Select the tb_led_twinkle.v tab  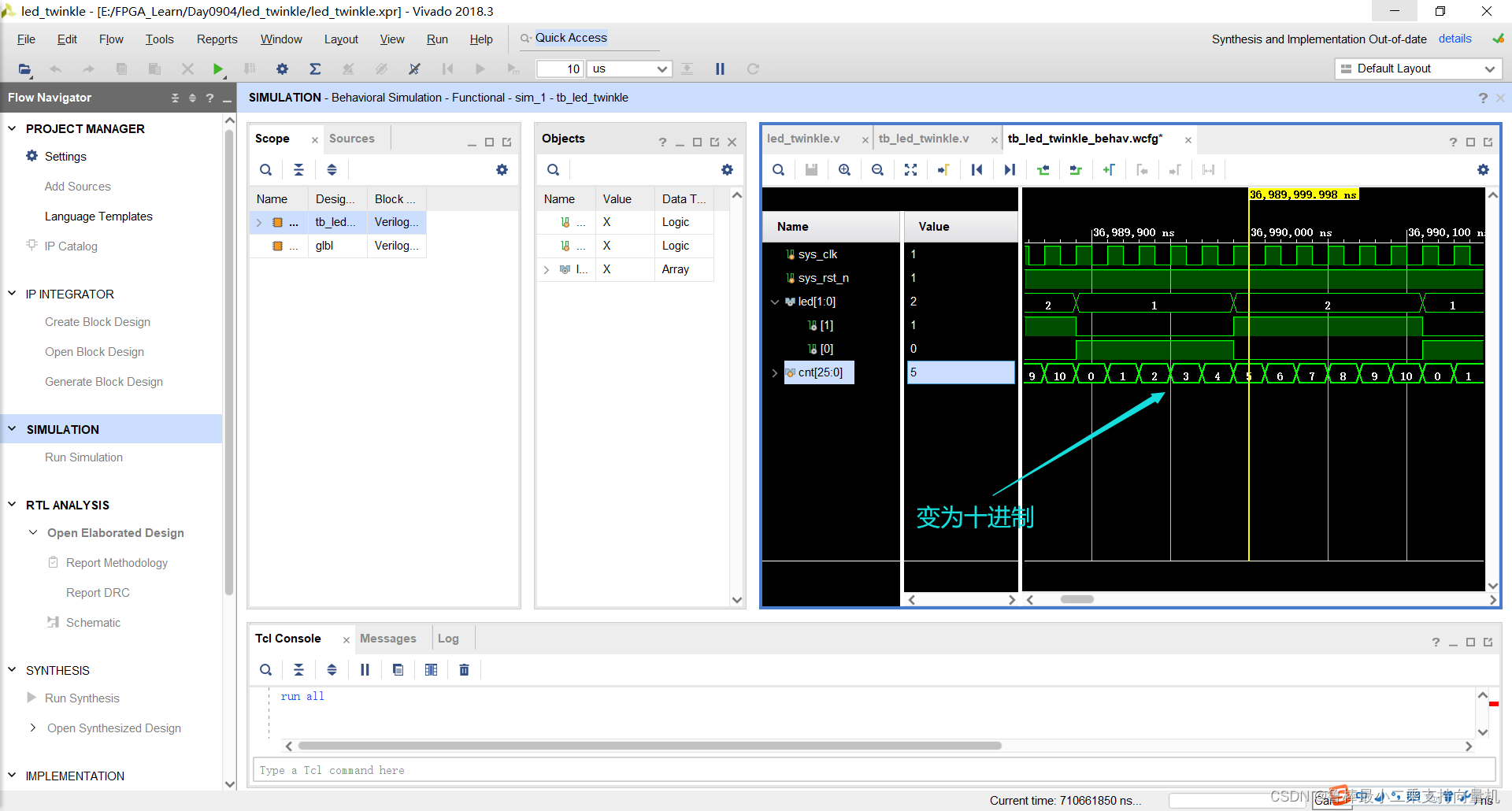924,139
